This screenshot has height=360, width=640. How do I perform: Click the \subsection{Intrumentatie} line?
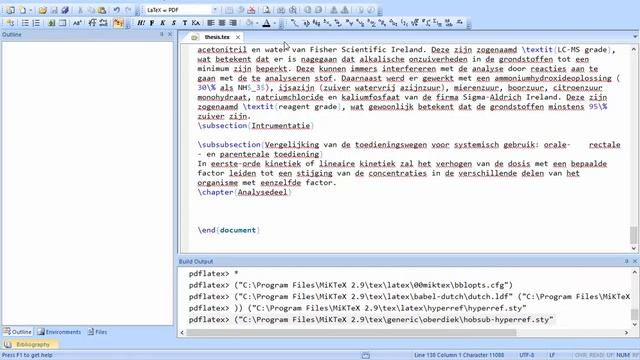pos(256,126)
